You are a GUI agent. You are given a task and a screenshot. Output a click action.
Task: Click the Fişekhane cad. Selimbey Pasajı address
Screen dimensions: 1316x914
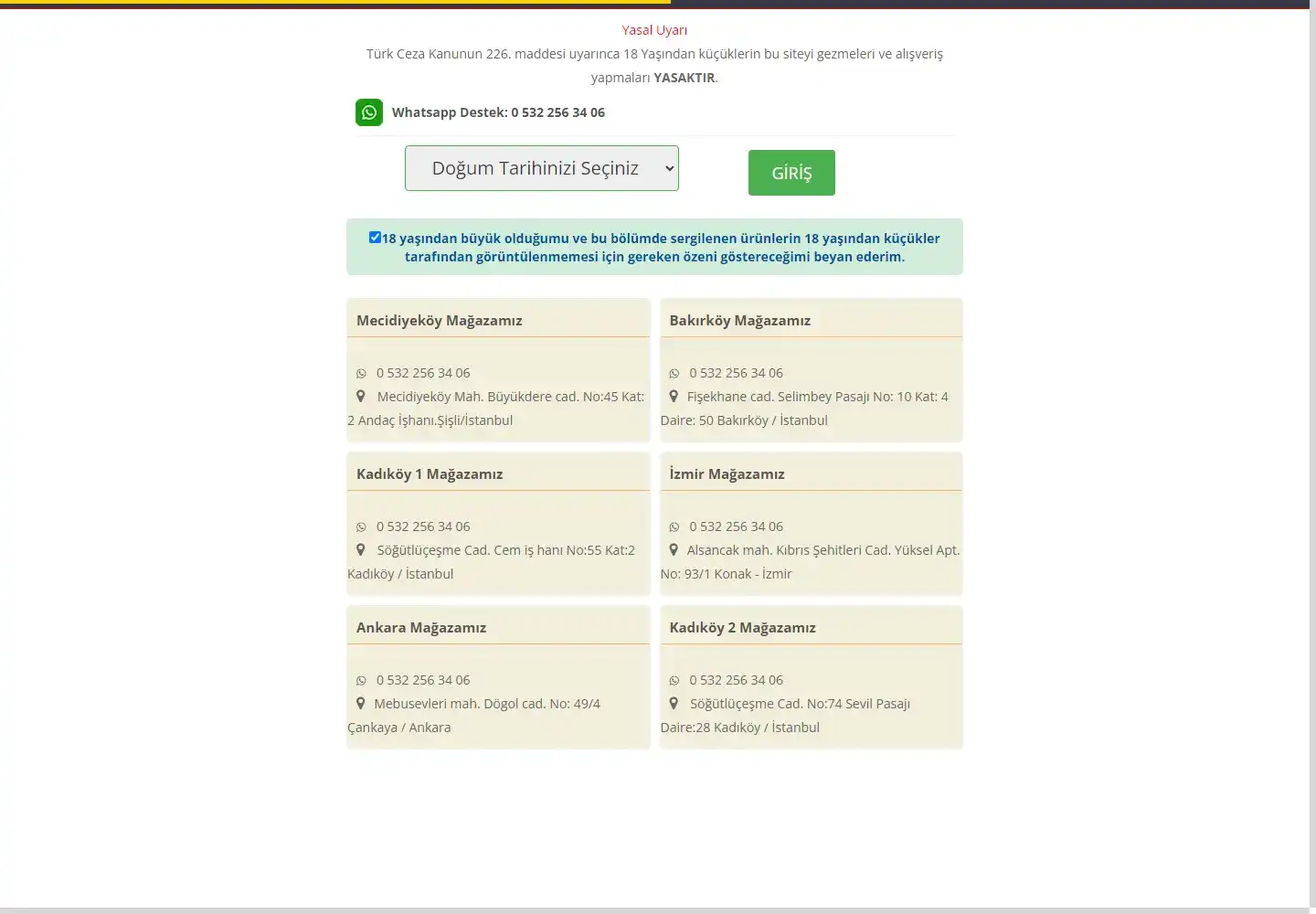point(805,409)
